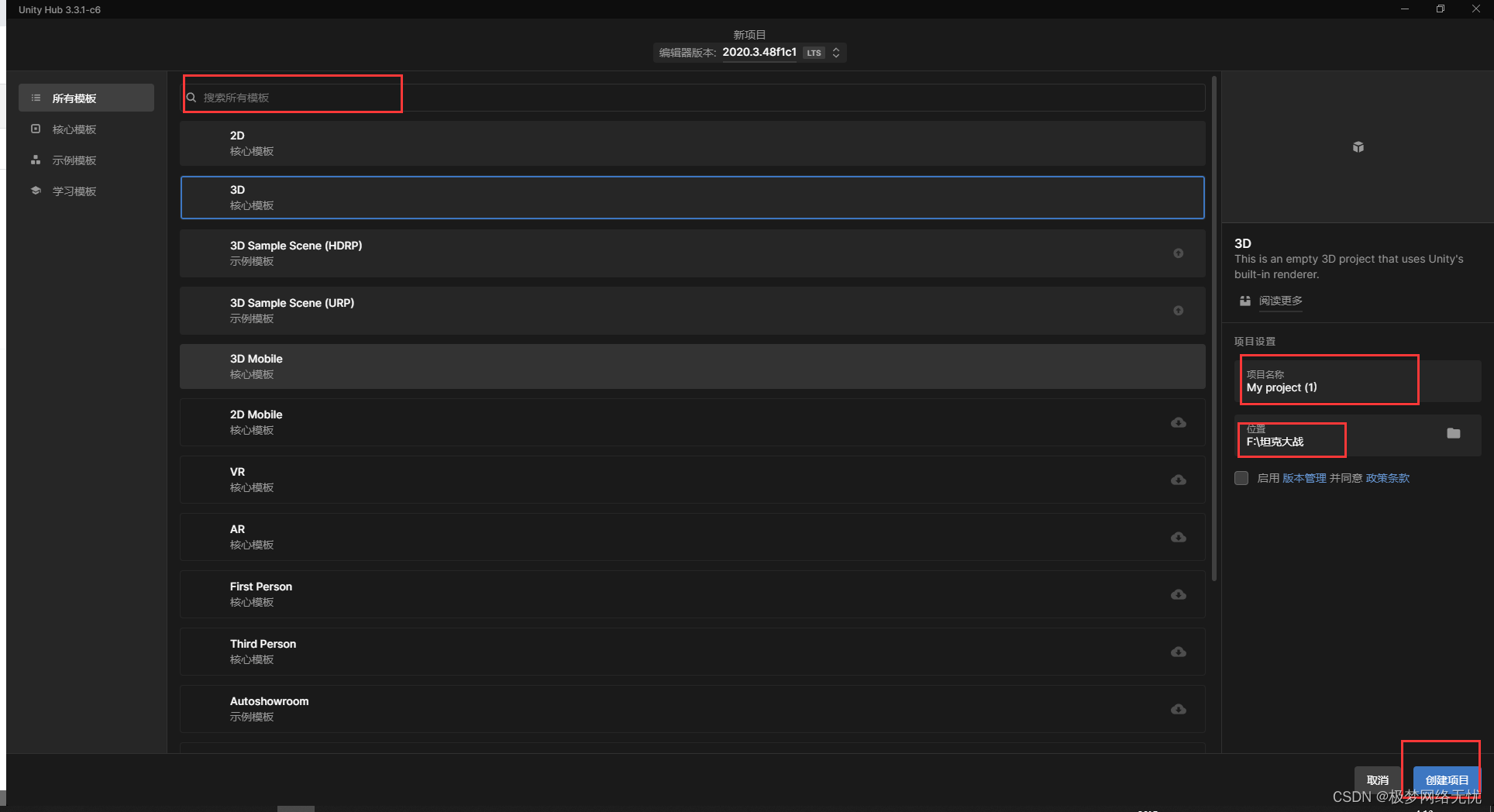Download the Autoshowroom template cloud icon

pos(1178,709)
